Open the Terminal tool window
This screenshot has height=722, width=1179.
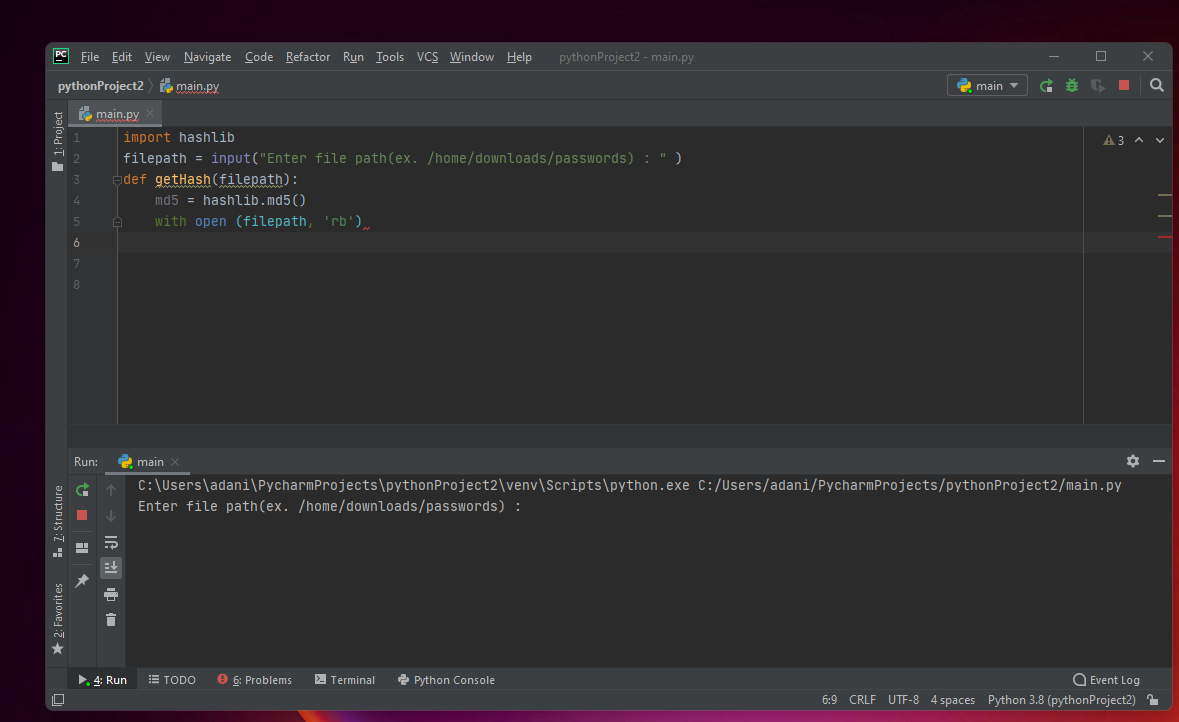click(x=344, y=680)
